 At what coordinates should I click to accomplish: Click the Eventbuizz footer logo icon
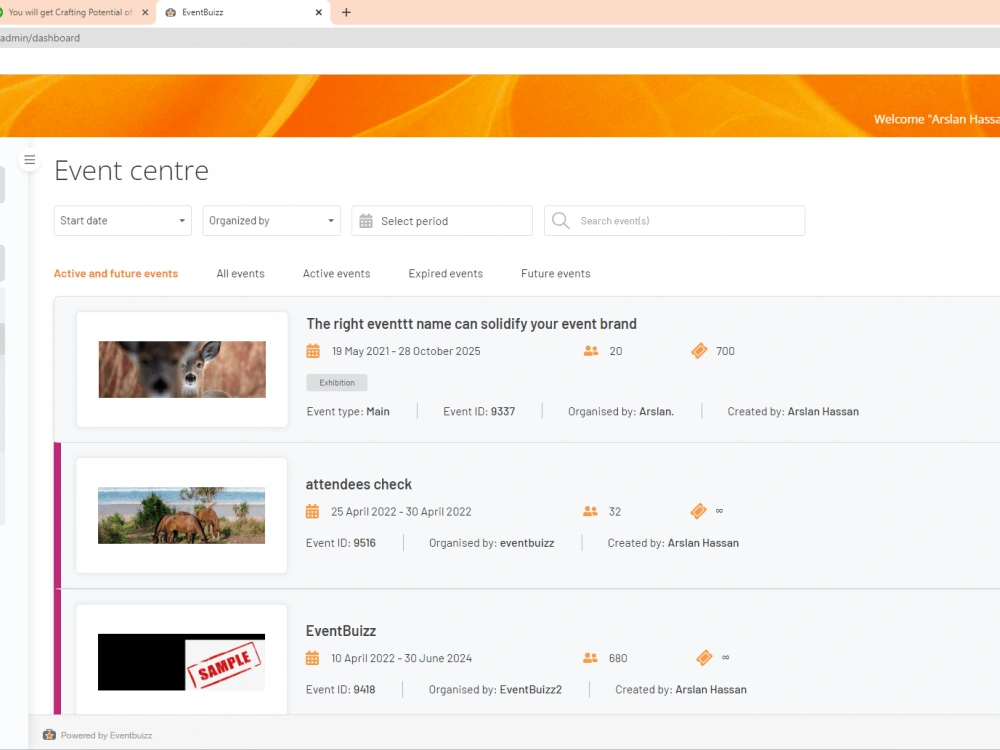point(49,735)
